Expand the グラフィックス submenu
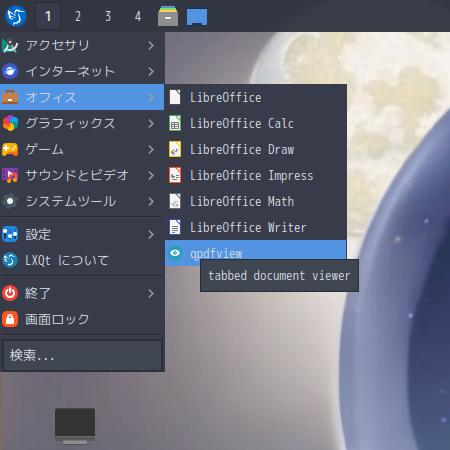The width and height of the screenshot is (450, 450). [x=82, y=123]
